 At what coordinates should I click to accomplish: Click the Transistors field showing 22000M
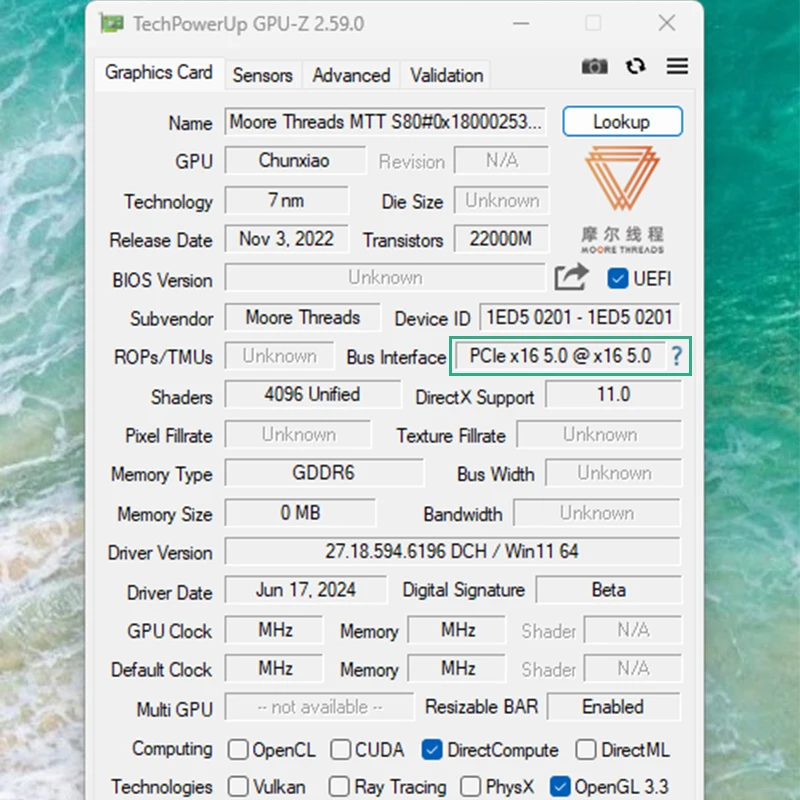pyautogui.click(x=501, y=239)
